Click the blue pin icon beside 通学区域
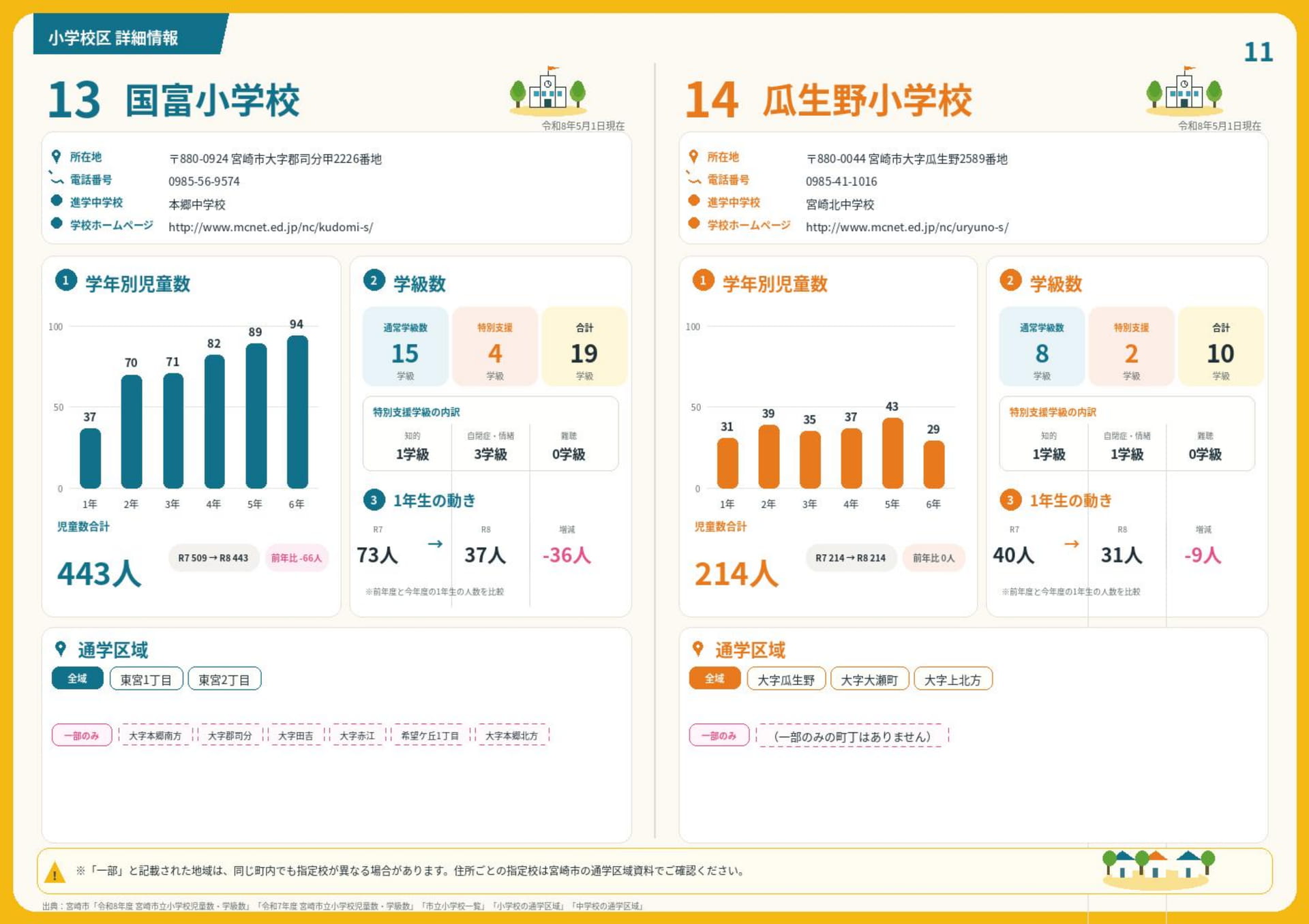Screen dimensions: 1309x924 click(x=61, y=648)
